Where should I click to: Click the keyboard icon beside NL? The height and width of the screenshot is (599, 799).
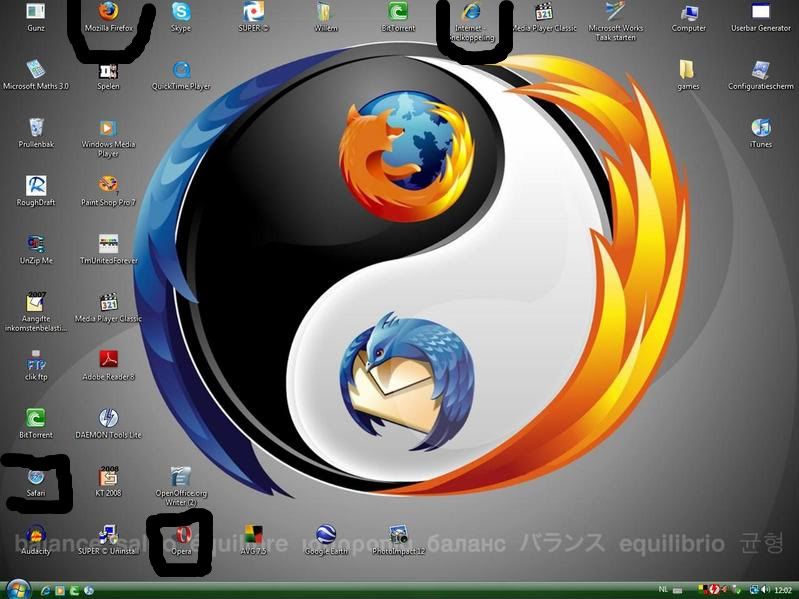(x=677, y=590)
